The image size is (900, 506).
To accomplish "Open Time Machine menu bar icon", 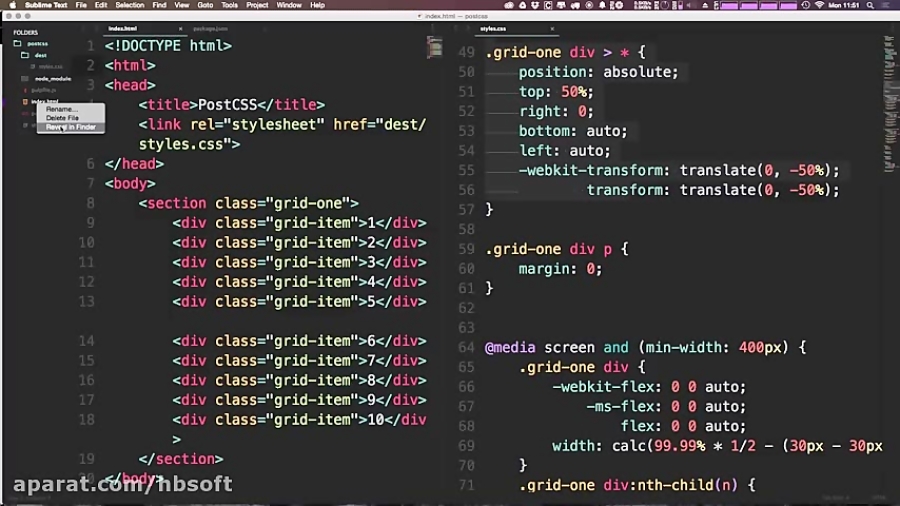I will pyautogui.click(x=805, y=5).
